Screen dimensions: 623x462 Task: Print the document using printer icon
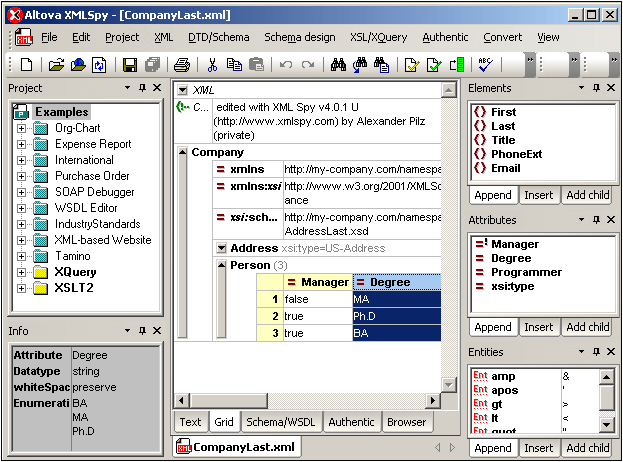tap(182, 64)
